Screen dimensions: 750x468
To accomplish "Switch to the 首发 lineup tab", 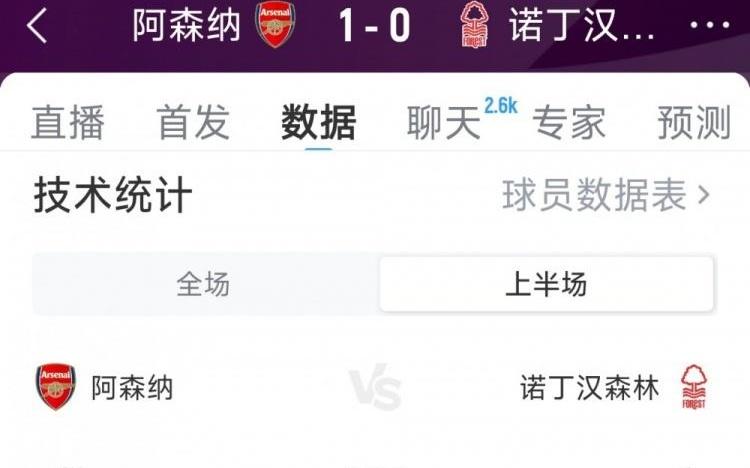I will point(193,124).
